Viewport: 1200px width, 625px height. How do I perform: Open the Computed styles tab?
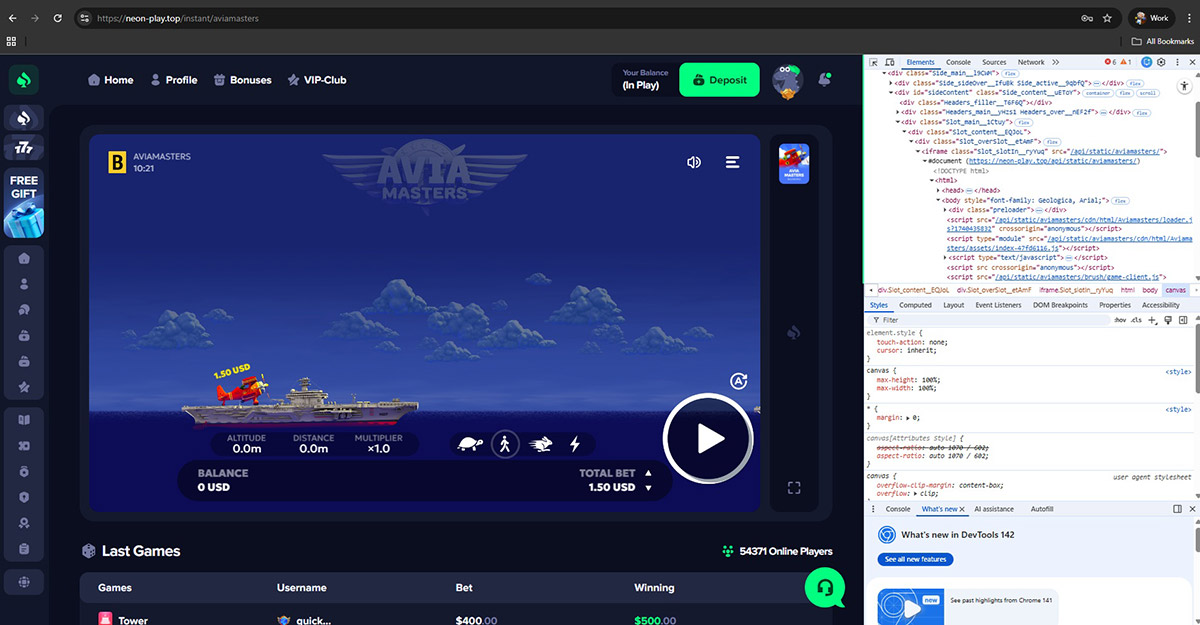[915, 305]
